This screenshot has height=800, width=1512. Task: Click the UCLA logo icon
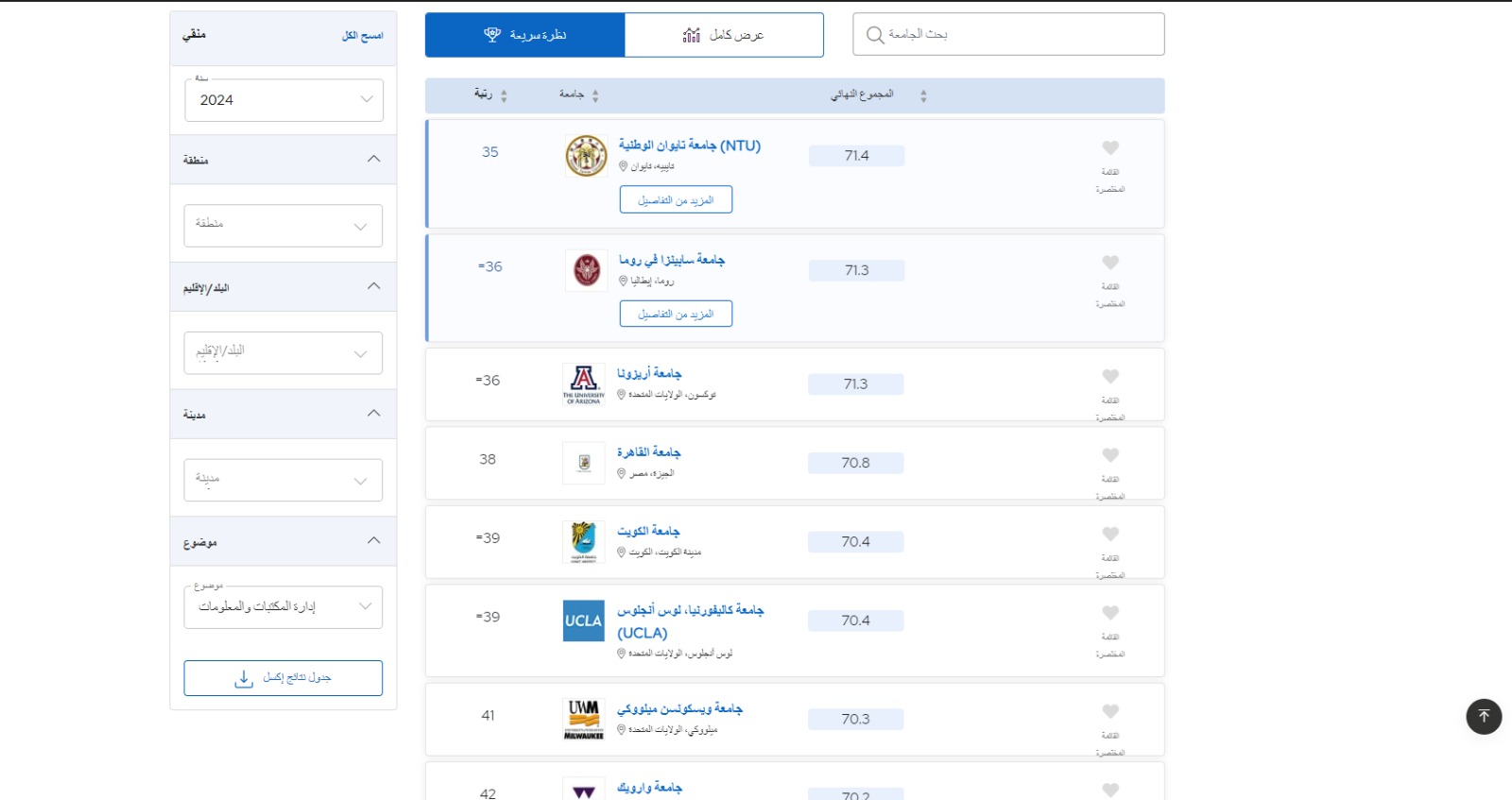coord(583,621)
